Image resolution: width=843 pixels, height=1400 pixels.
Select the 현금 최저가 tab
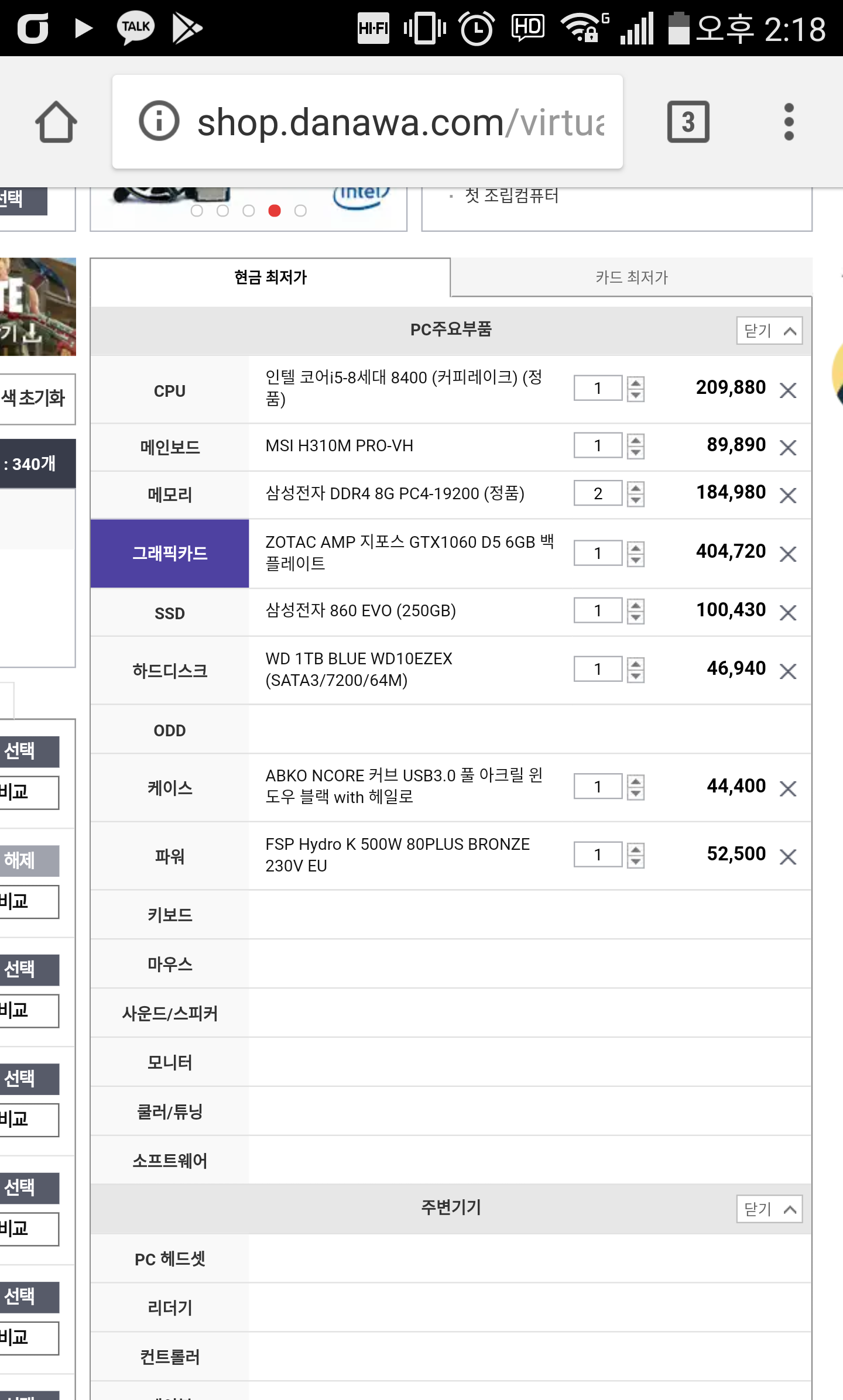[x=270, y=277]
